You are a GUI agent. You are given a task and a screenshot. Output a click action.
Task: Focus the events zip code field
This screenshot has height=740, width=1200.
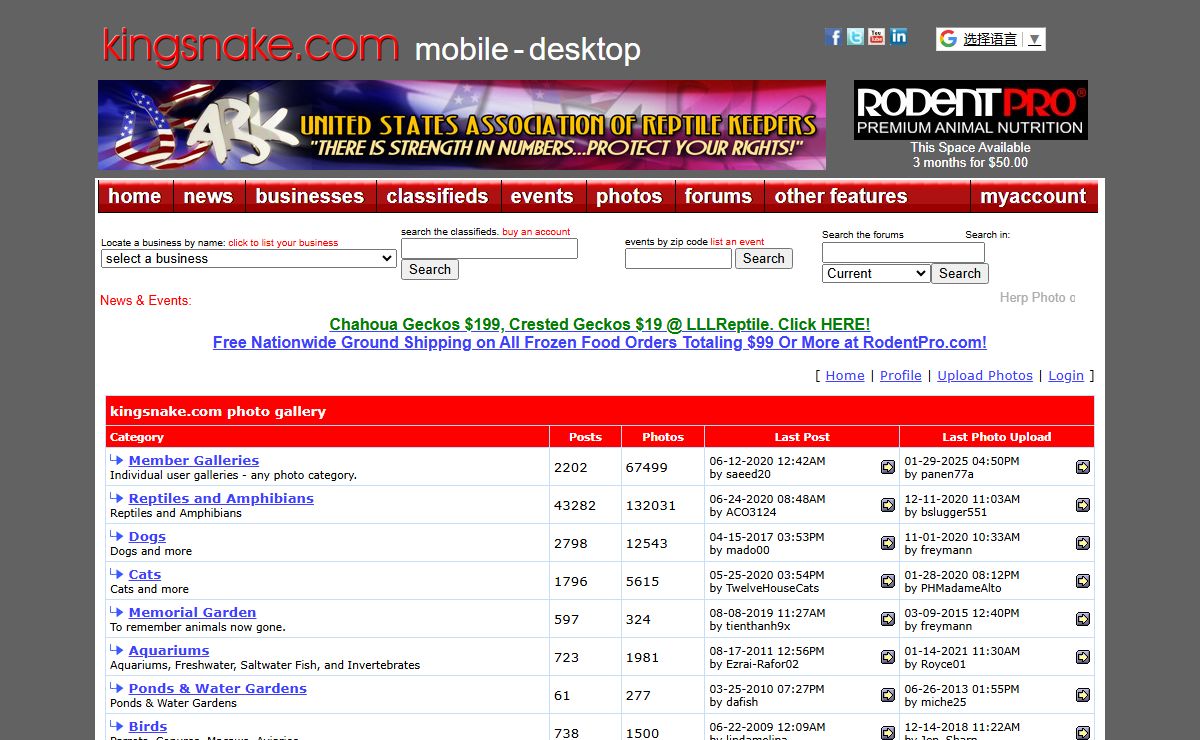coord(678,258)
